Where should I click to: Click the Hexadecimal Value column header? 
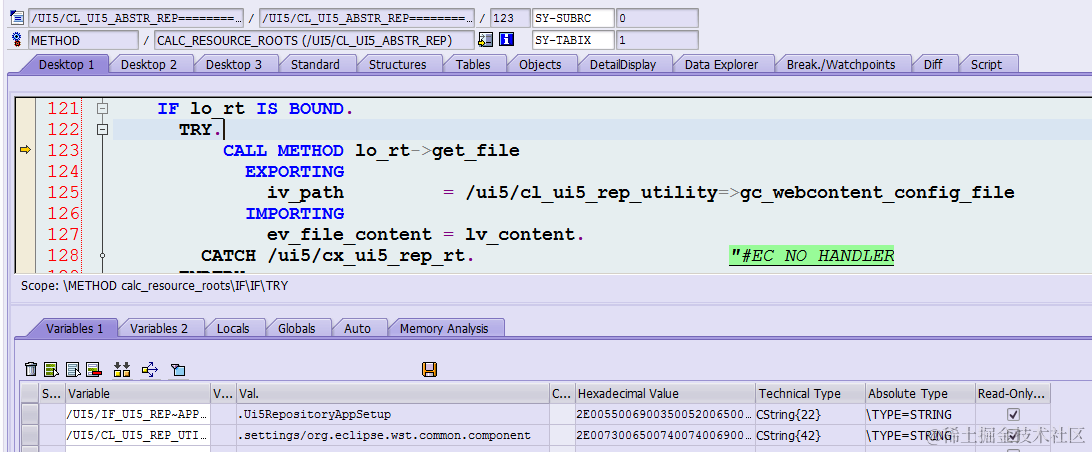pyautogui.click(x=665, y=393)
